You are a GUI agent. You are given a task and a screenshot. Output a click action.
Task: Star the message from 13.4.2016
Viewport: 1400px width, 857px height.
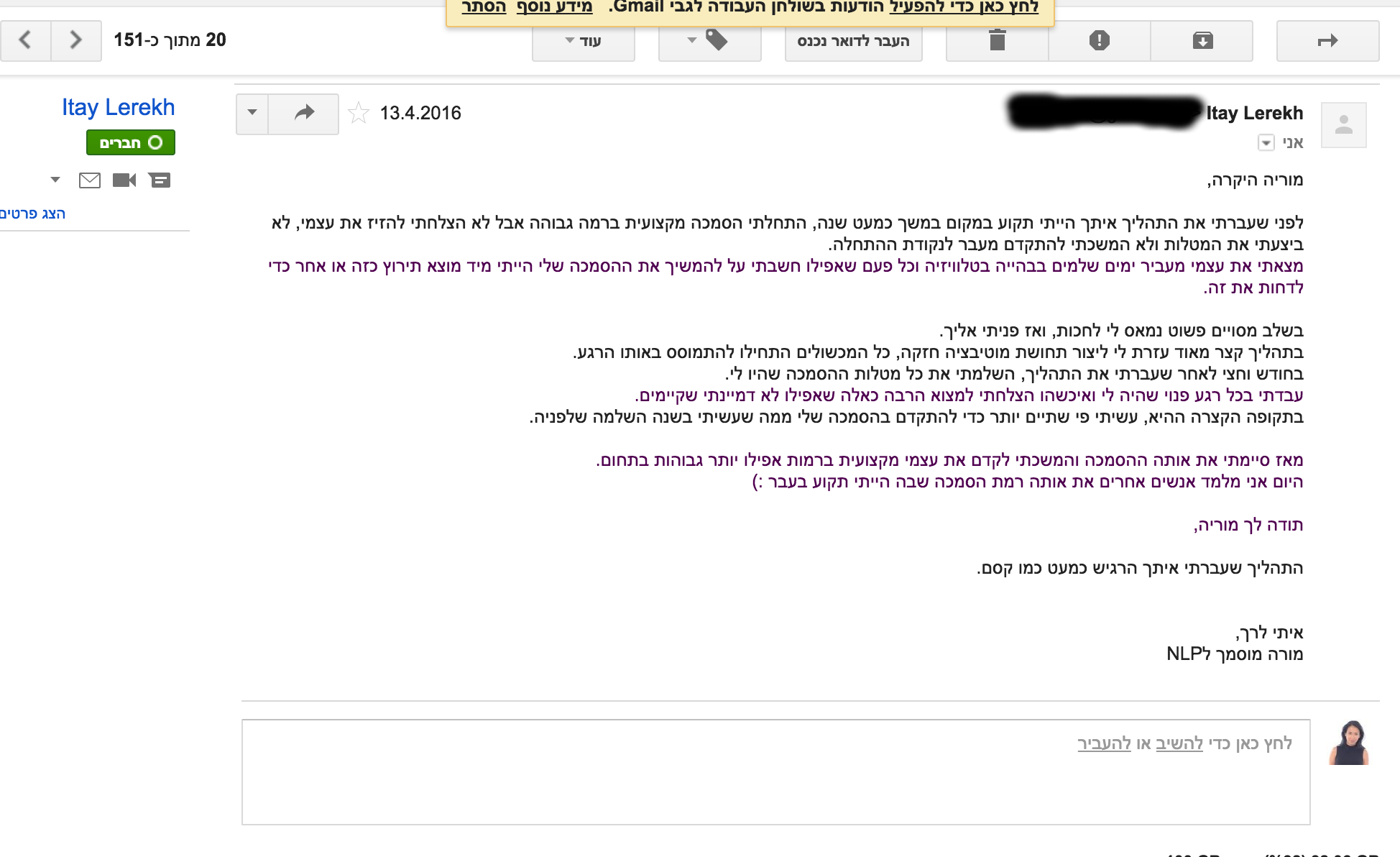[x=358, y=113]
